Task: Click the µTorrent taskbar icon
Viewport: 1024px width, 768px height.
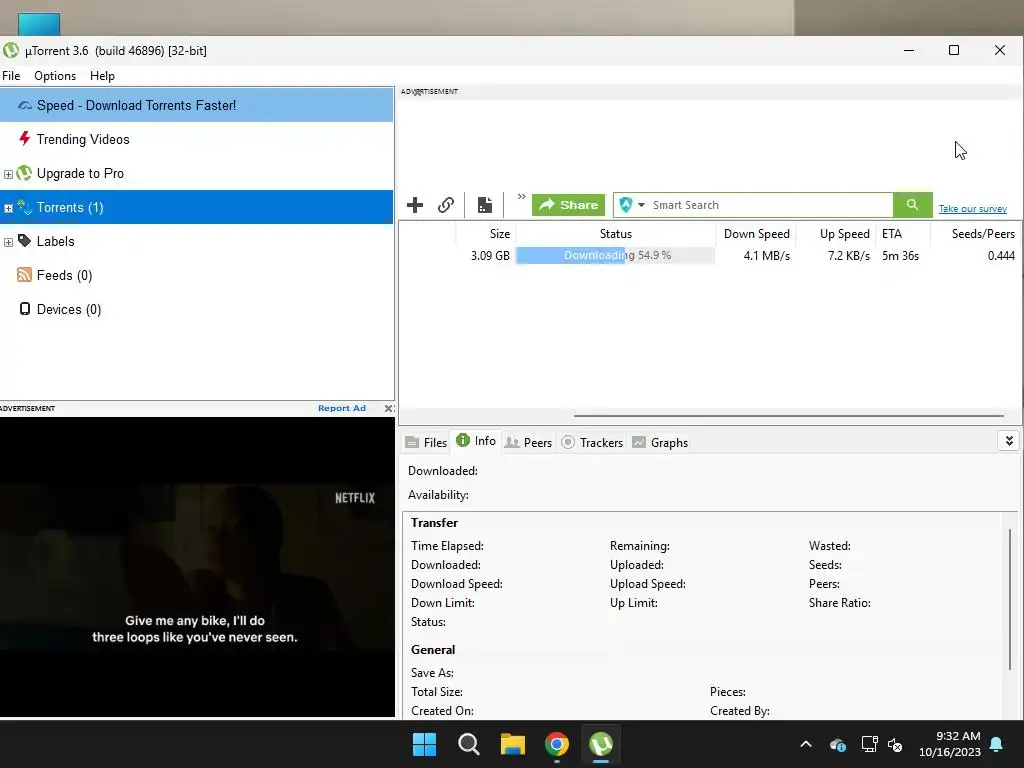Action: (601, 744)
